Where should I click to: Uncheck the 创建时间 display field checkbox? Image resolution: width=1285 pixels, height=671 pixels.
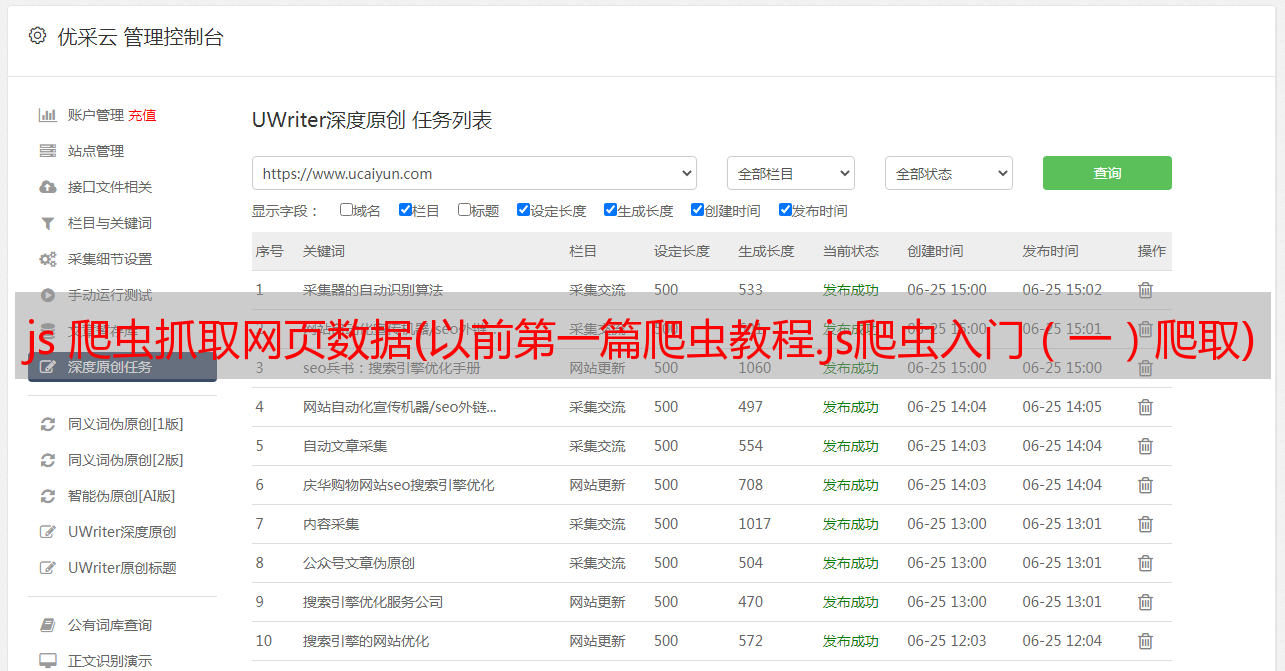pos(697,210)
